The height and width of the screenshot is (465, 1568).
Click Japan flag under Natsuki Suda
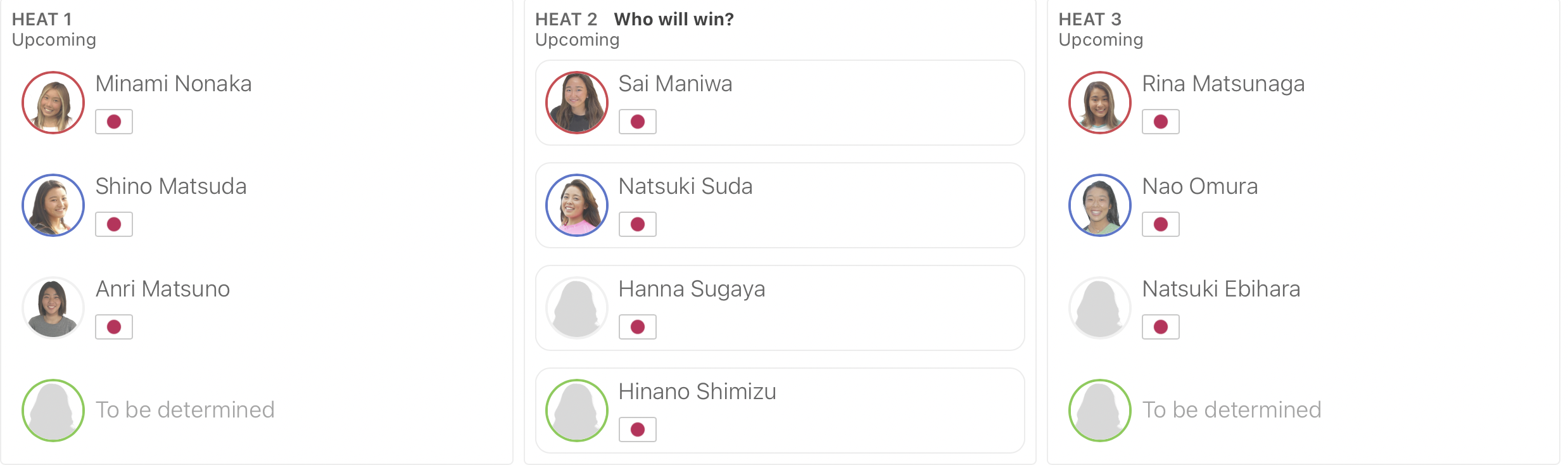pos(638,224)
